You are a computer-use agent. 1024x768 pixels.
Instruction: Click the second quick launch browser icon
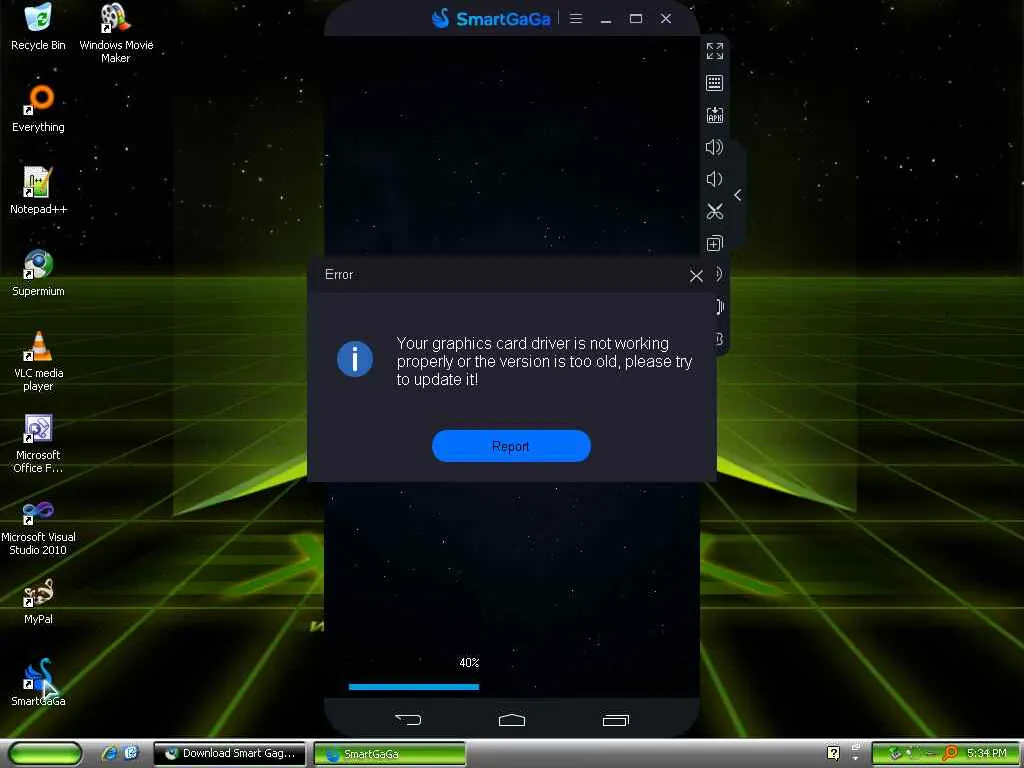[x=131, y=753]
